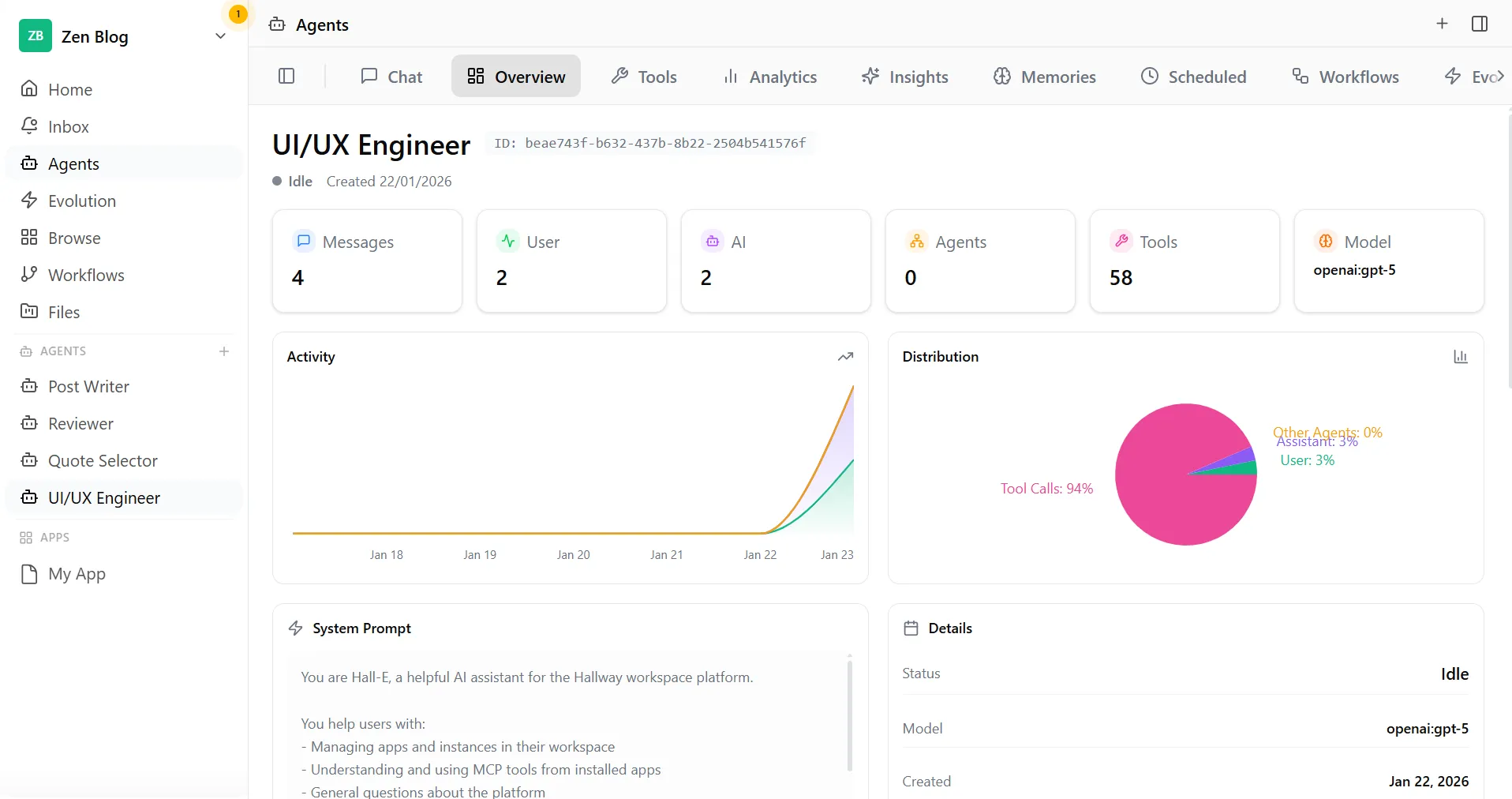Click plus to add a new agent
The image size is (1512, 799).
[x=223, y=351]
